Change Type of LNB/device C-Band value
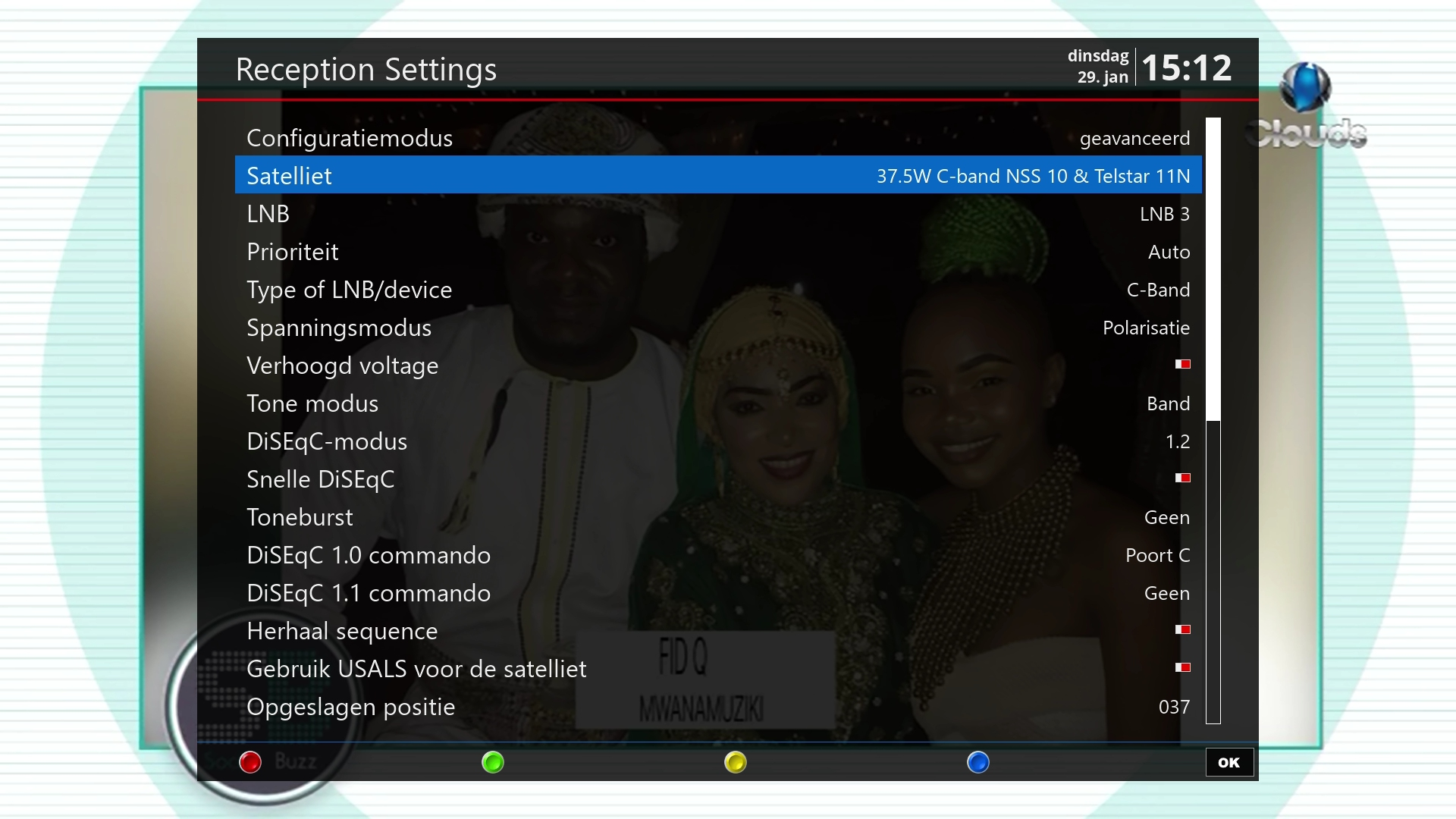This screenshot has height=819, width=1456. coord(1157,290)
